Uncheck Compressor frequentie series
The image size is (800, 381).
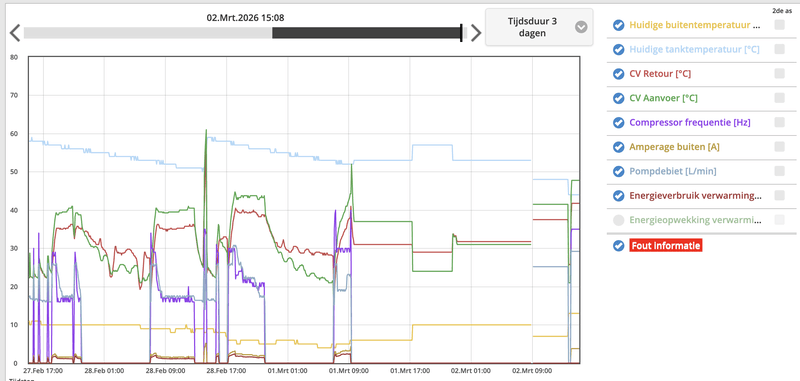point(618,122)
